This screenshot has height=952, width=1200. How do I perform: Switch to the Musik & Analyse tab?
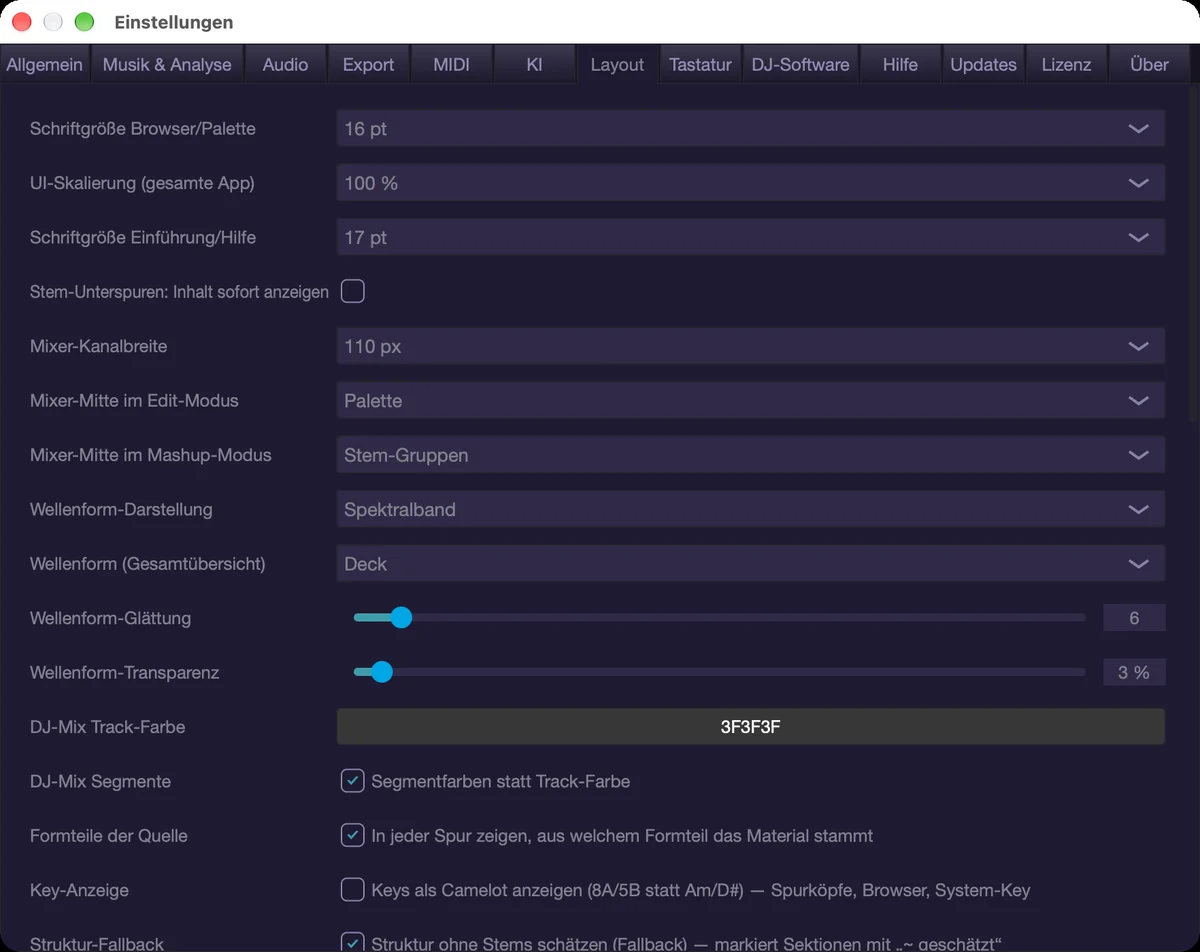(x=167, y=64)
